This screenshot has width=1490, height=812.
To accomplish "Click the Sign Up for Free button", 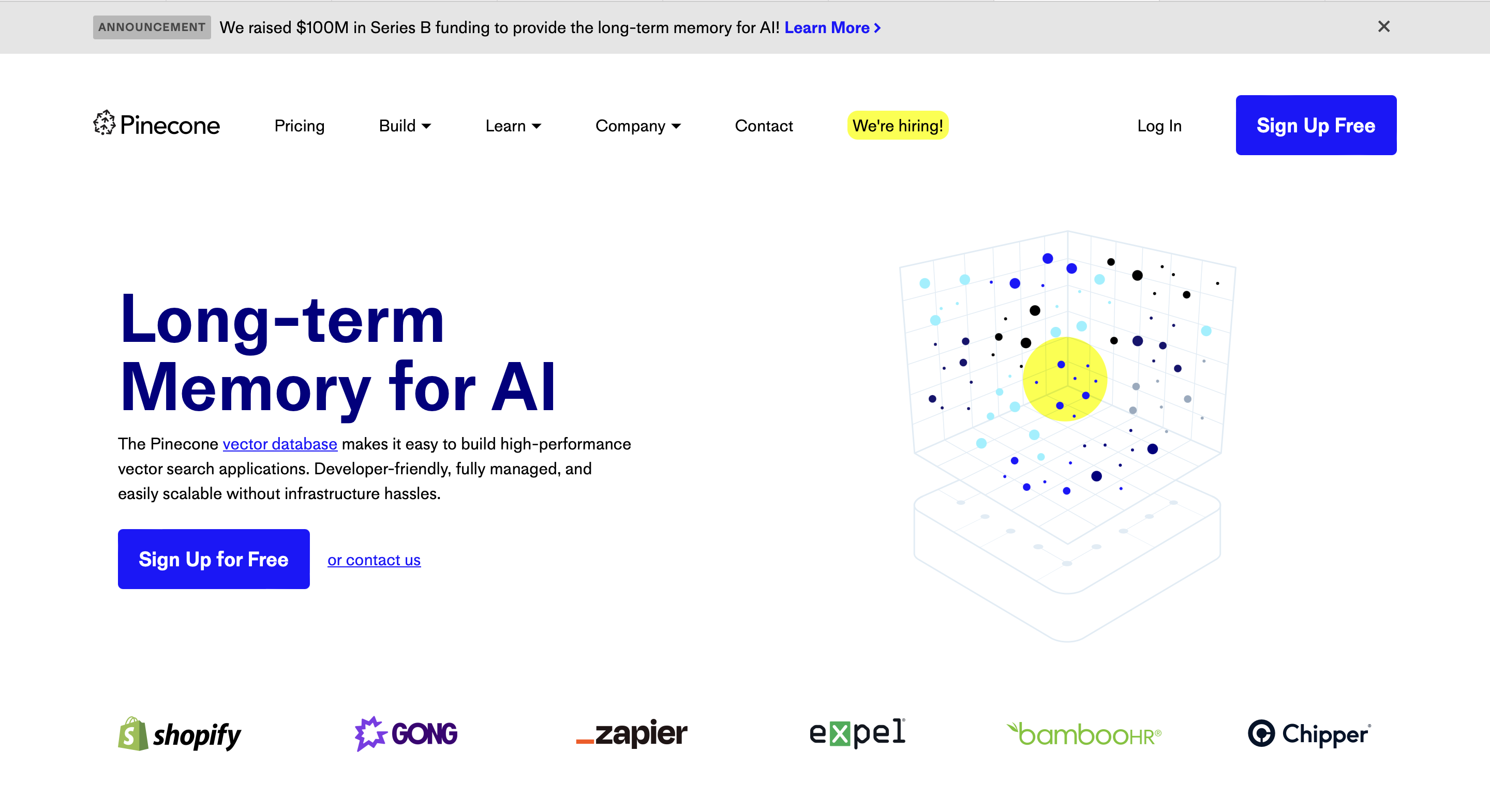I will tap(213, 559).
